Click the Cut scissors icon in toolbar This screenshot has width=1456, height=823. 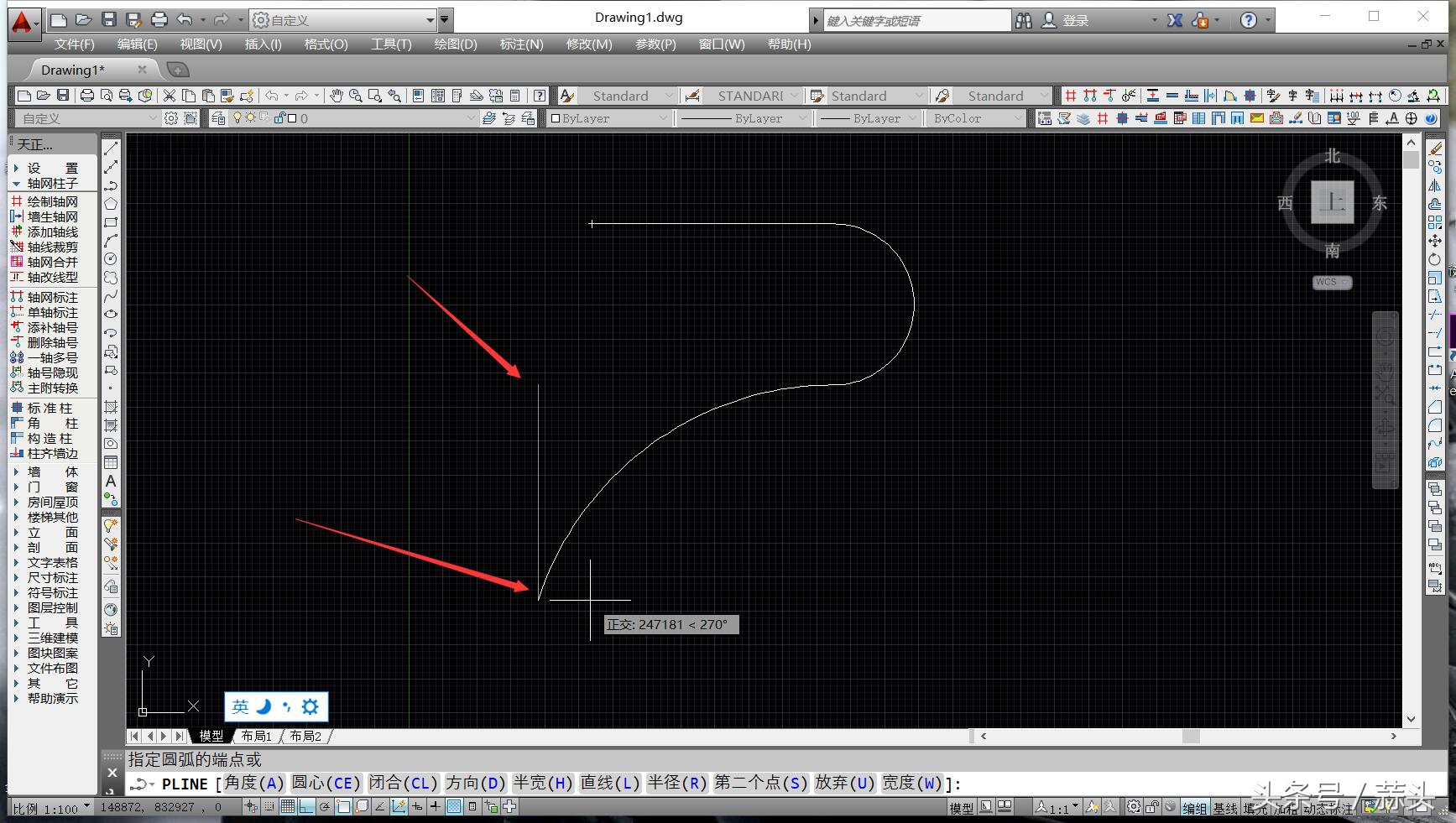[x=170, y=96]
